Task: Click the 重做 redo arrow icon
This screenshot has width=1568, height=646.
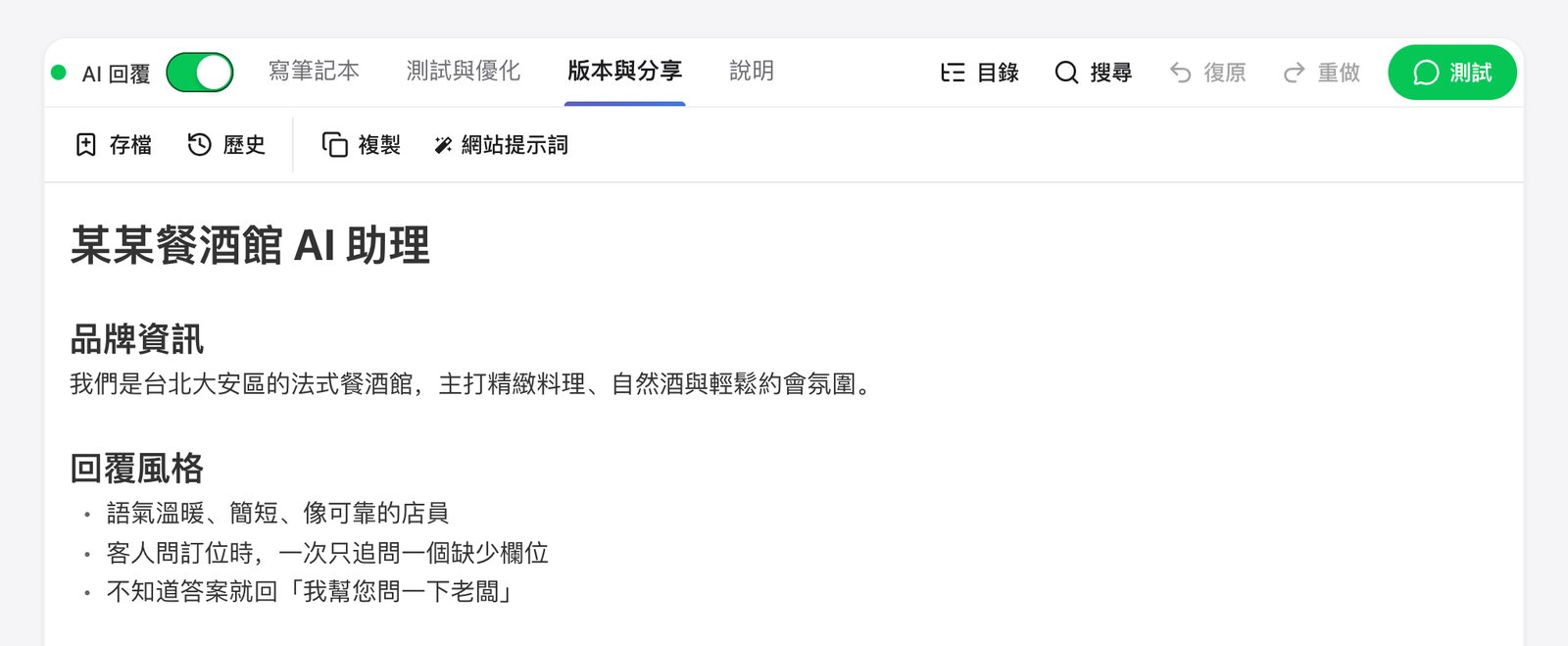Action: pos(1294,73)
